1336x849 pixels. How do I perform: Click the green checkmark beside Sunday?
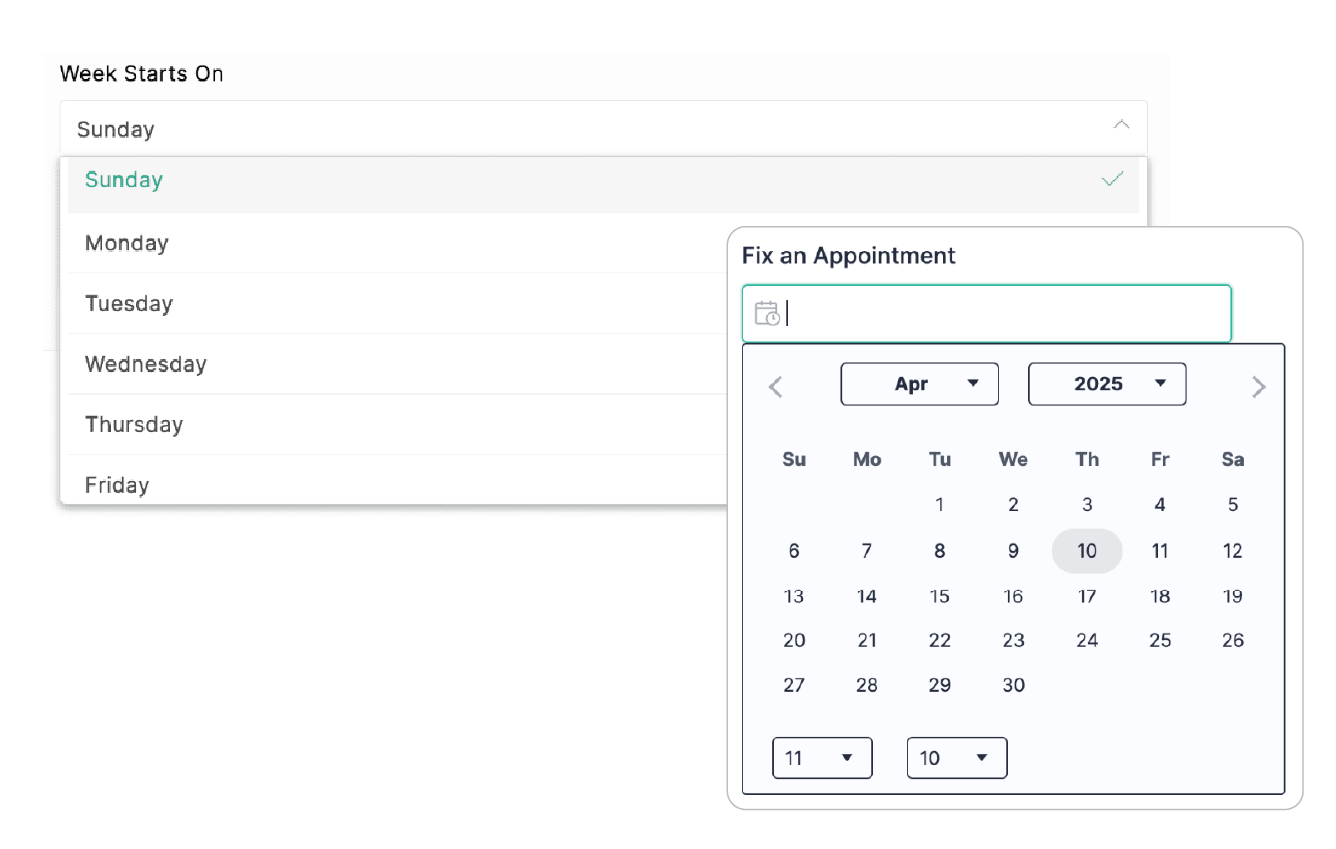click(x=1112, y=180)
